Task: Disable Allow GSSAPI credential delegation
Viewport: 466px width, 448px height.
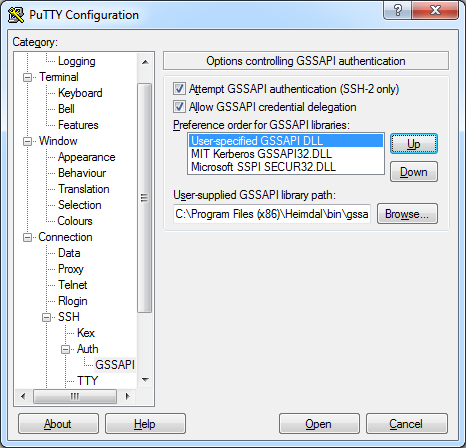Action: (179, 107)
